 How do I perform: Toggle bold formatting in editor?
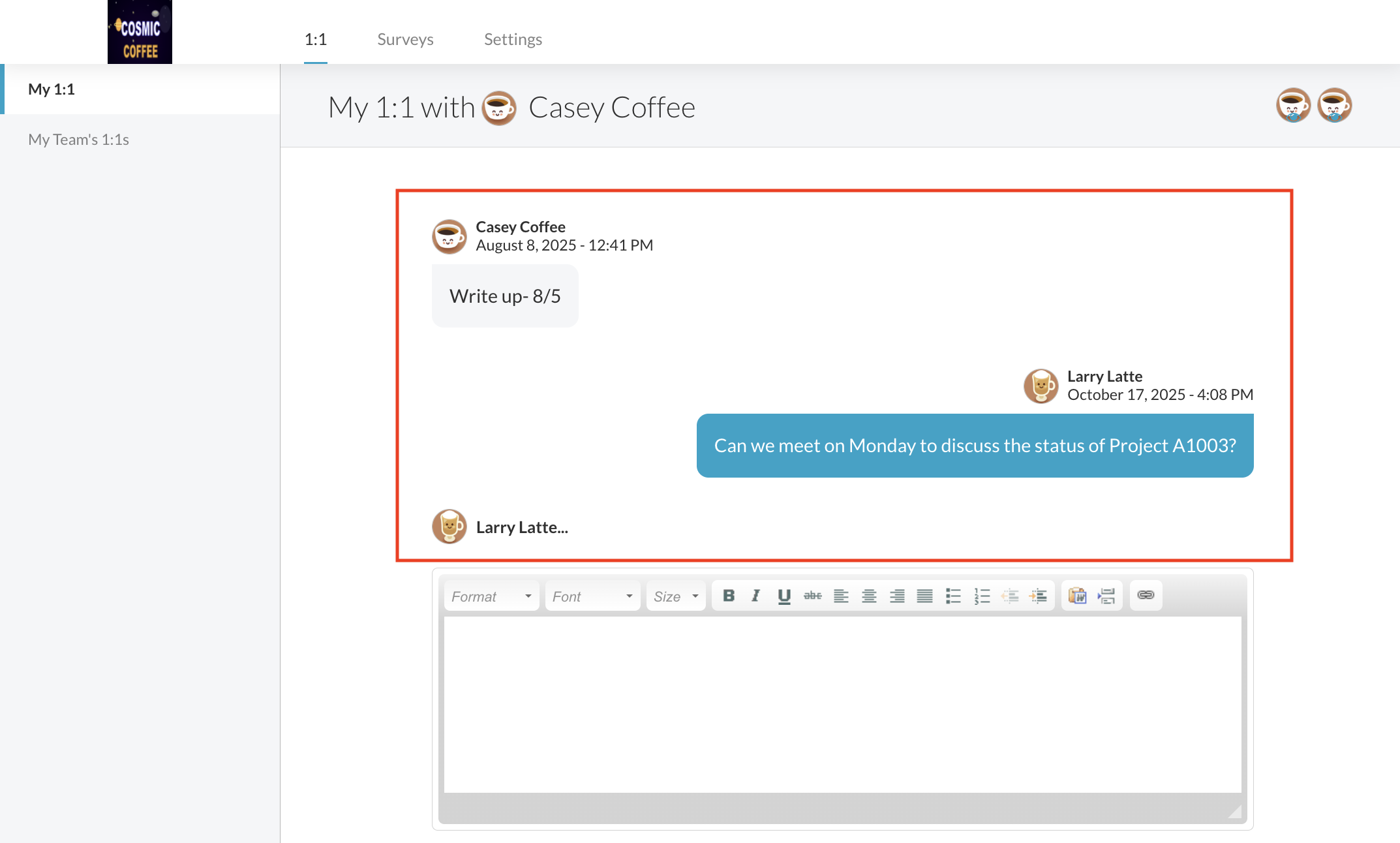click(729, 596)
